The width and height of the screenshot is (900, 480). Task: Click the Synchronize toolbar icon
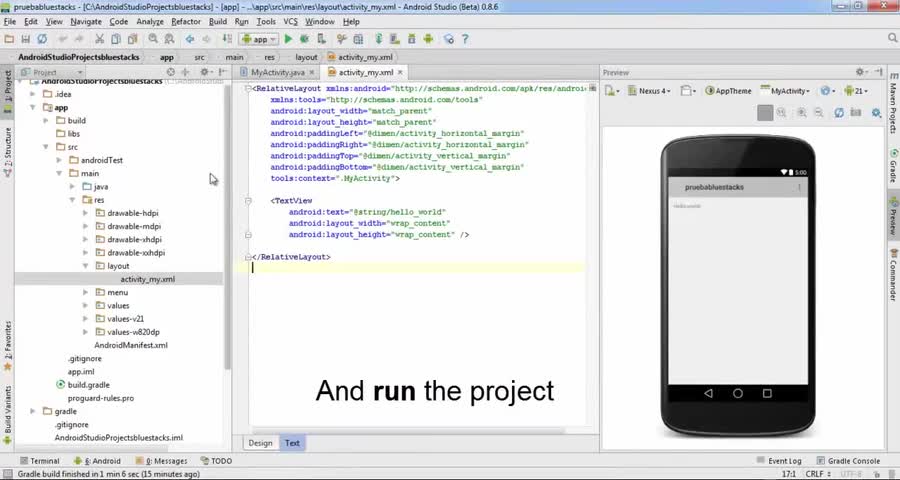pos(42,39)
